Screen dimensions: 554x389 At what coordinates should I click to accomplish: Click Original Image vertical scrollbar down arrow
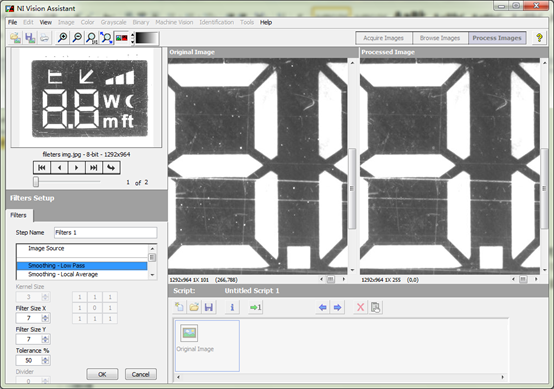pyautogui.click(x=352, y=270)
